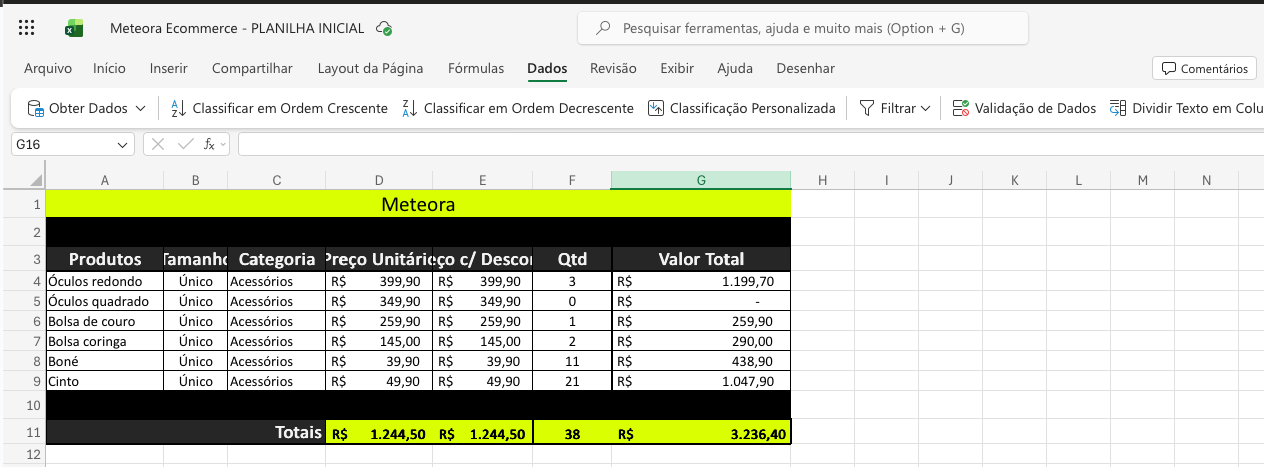Switch to Layout da Página tab
This screenshot has height=467, width=1264.
[370, 68]
